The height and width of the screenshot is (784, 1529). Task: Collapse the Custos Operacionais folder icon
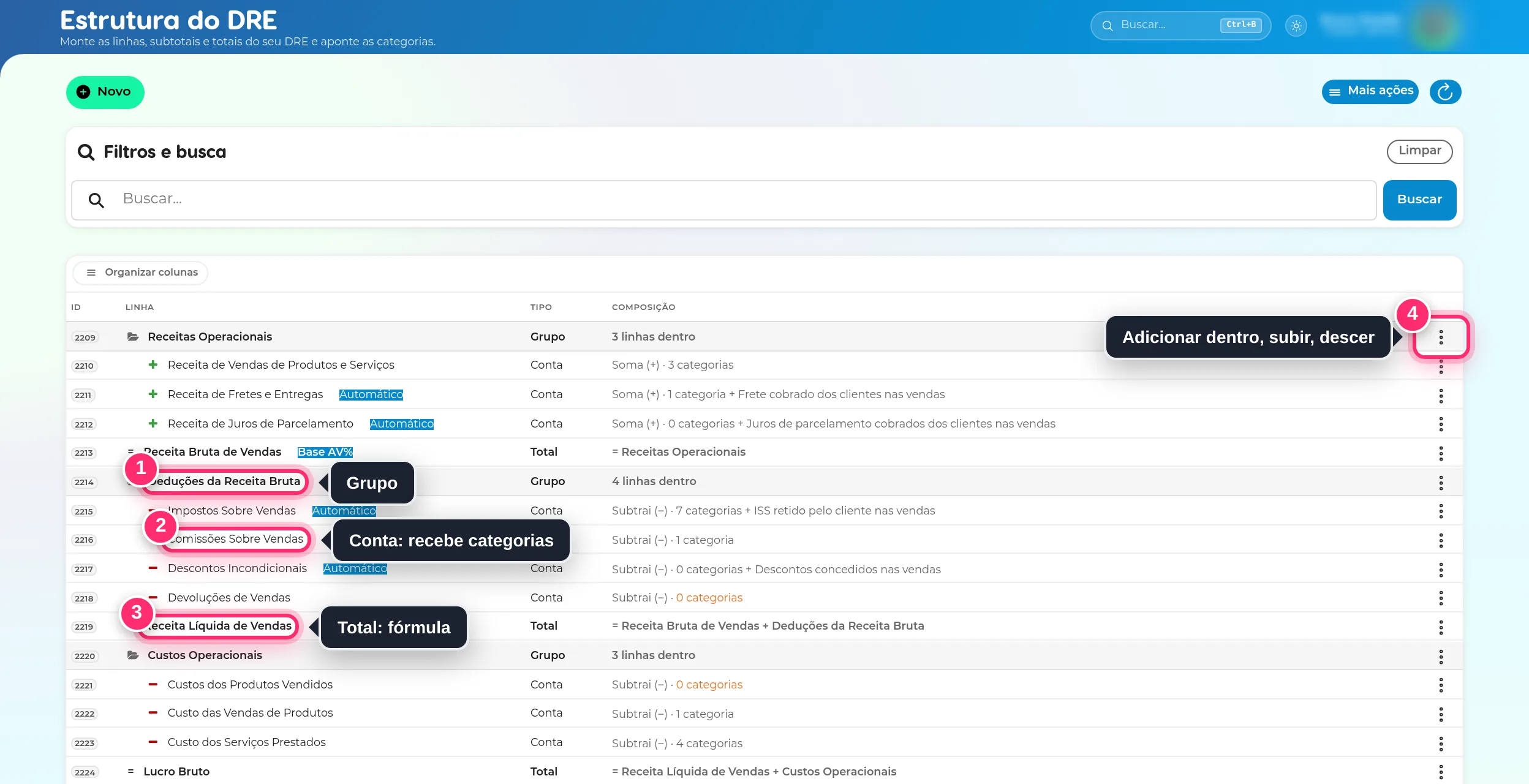tap(132, 655)
